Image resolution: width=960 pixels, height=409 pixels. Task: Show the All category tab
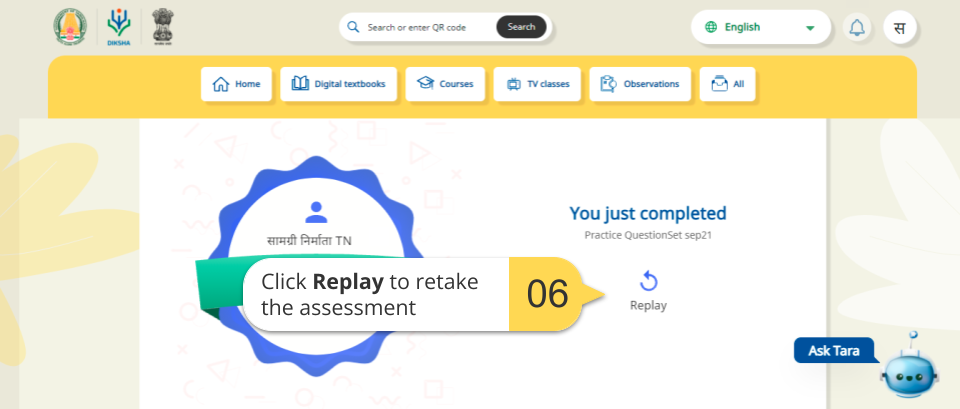tap(727, 84)
